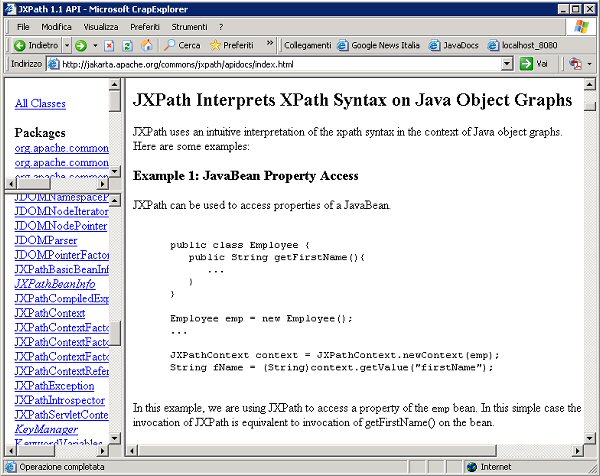Open the Indietro history dropdown arrow

click(67, 45)
